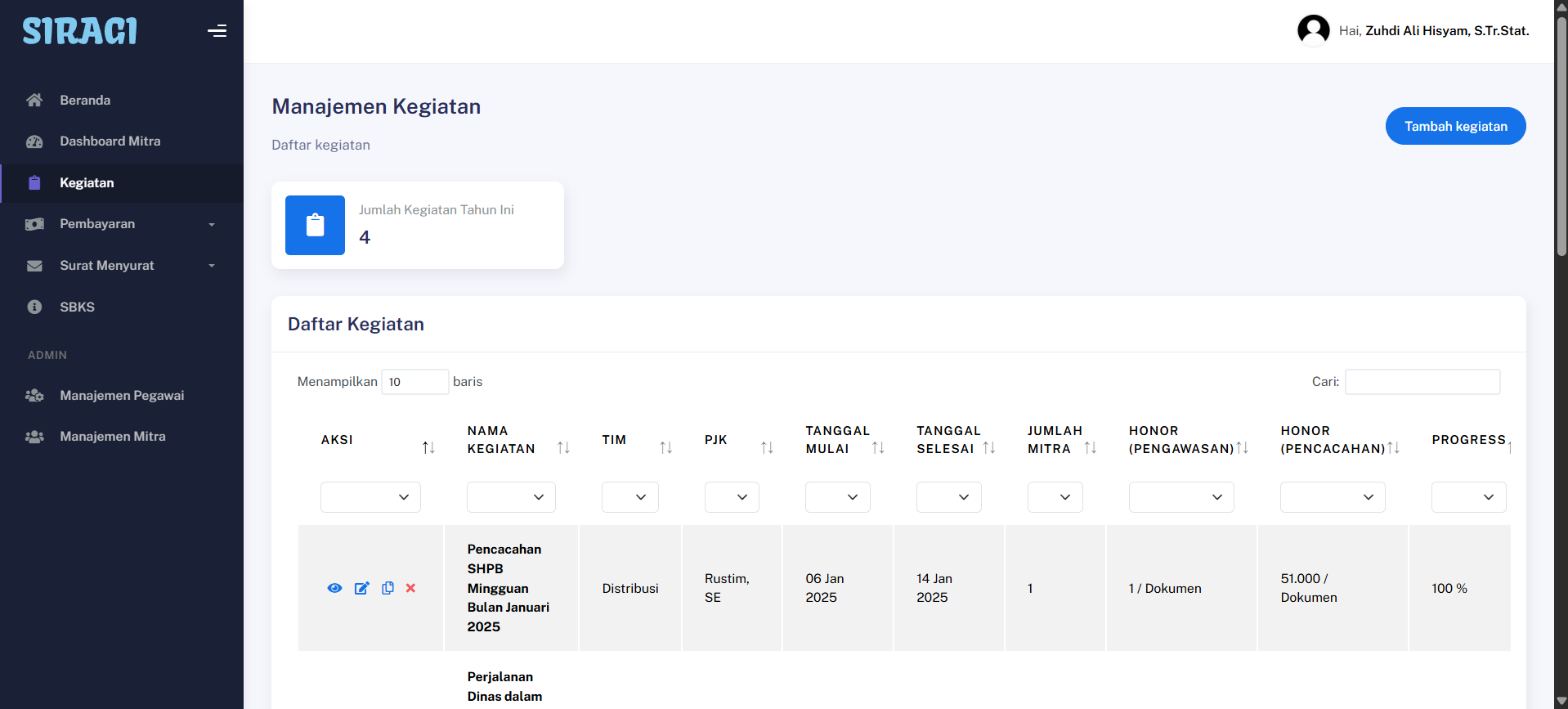
Task: Click the Cari search input field
Action: (1422, 382)
